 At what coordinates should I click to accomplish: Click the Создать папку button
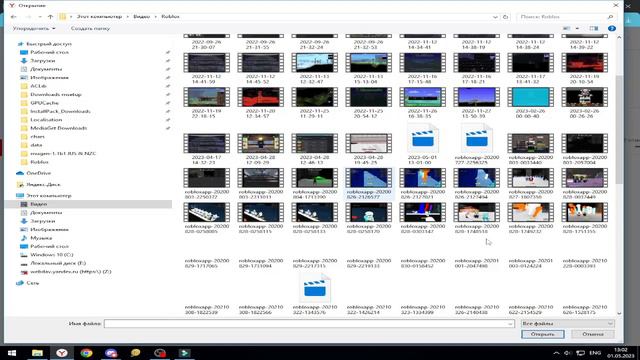[90, 29]
